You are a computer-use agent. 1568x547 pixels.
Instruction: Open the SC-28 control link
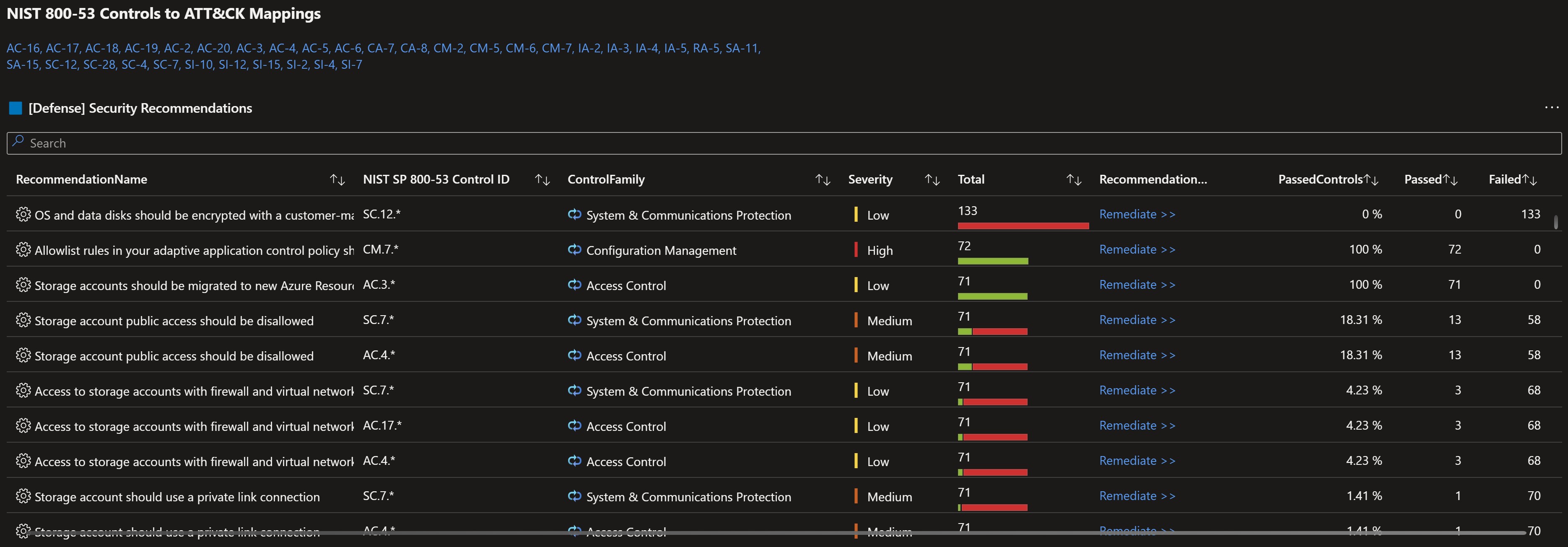click(99, 65)
